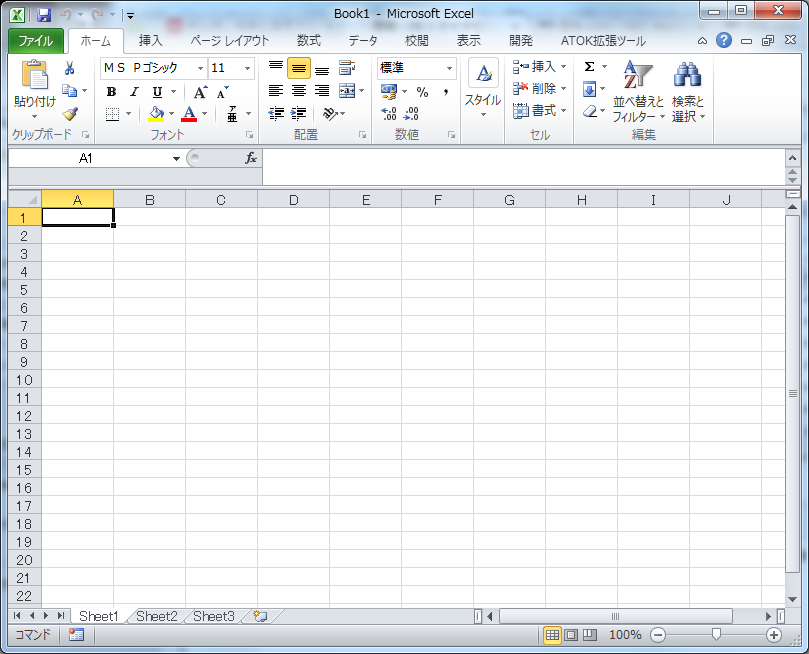Click the Paste (貼り付け) clipboard icon
The image size is (809, 654).
click(35, 74)
